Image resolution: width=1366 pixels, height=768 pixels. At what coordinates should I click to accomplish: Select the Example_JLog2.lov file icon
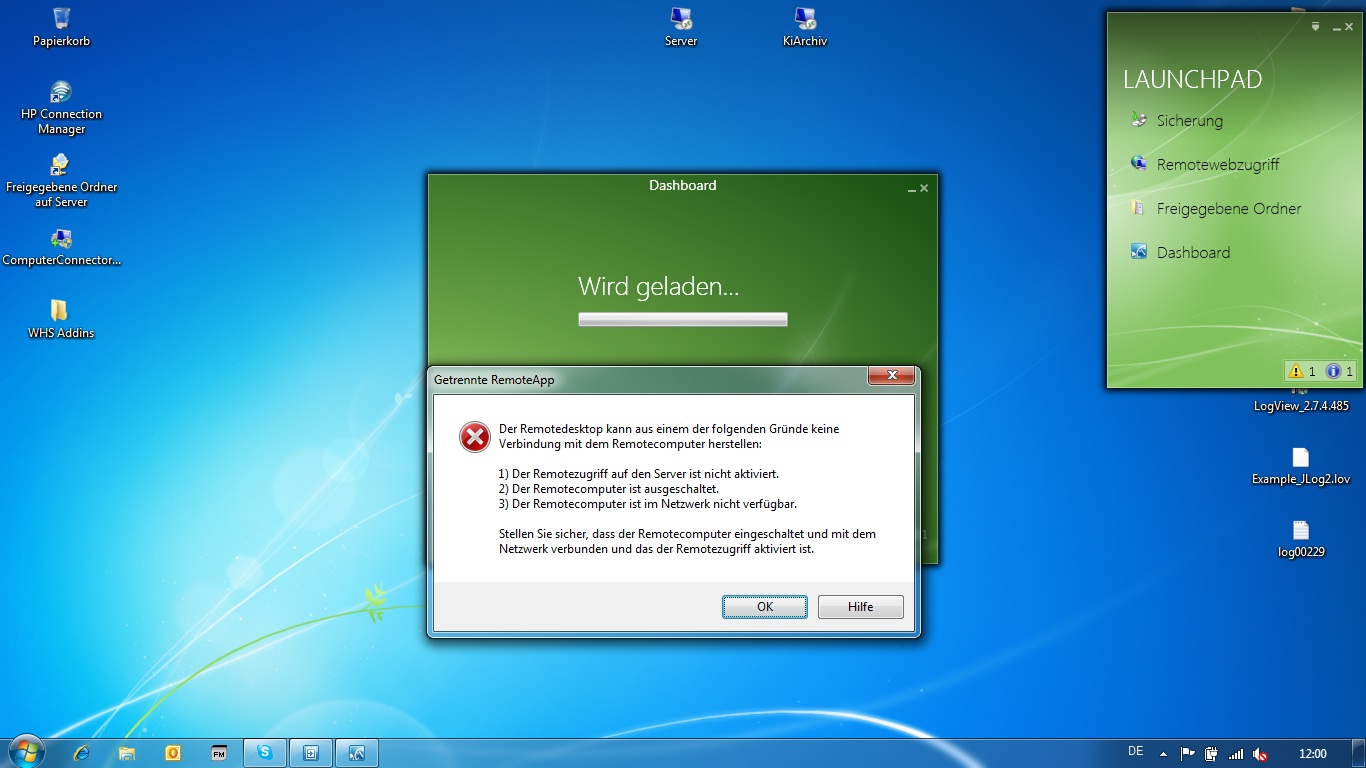1301,466
